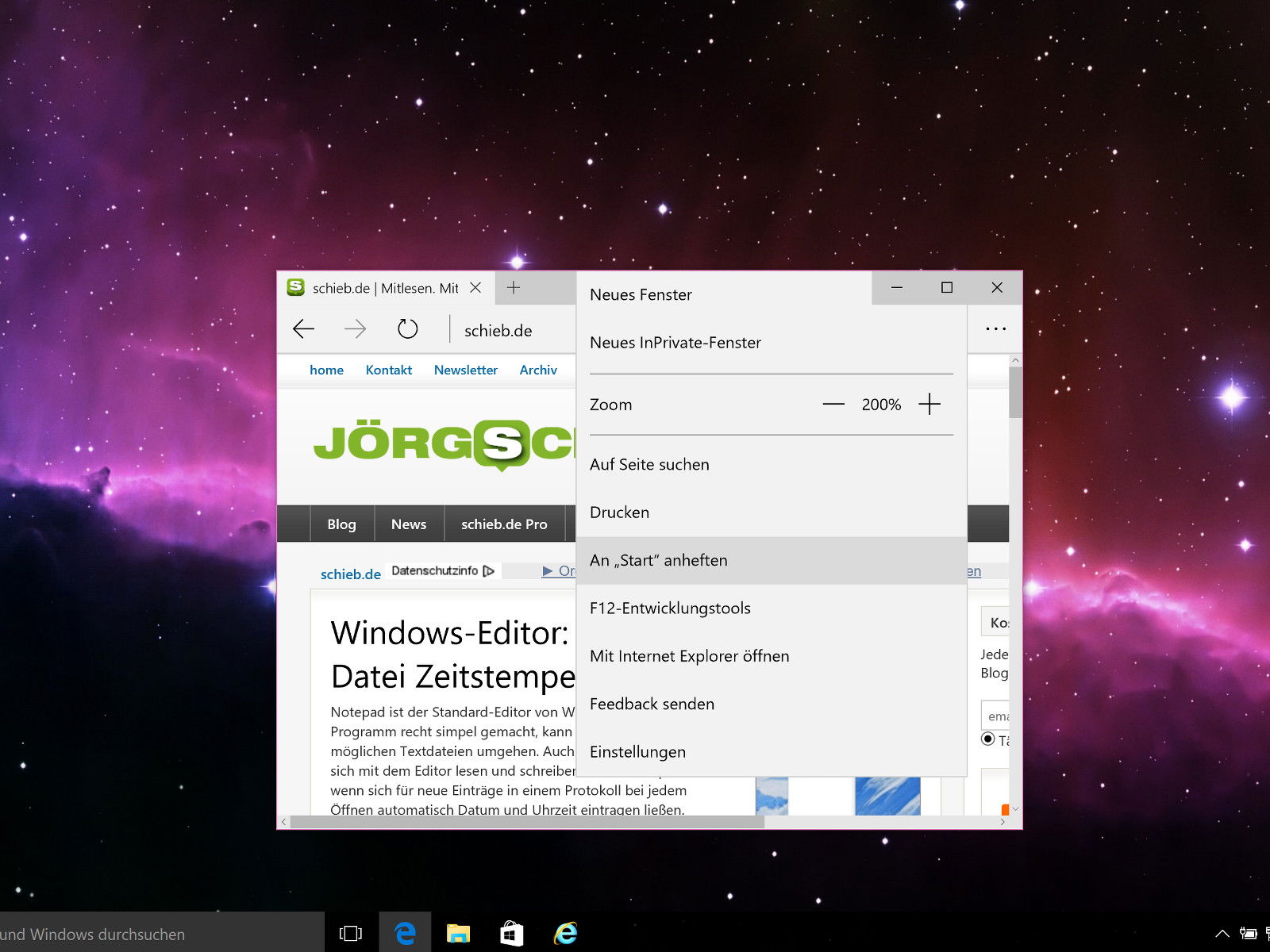The width and height of the screenshot is (1270, 952).
Task: Increase zoom with the plus button
Action: pyautogui.click(x=929, y=405)
